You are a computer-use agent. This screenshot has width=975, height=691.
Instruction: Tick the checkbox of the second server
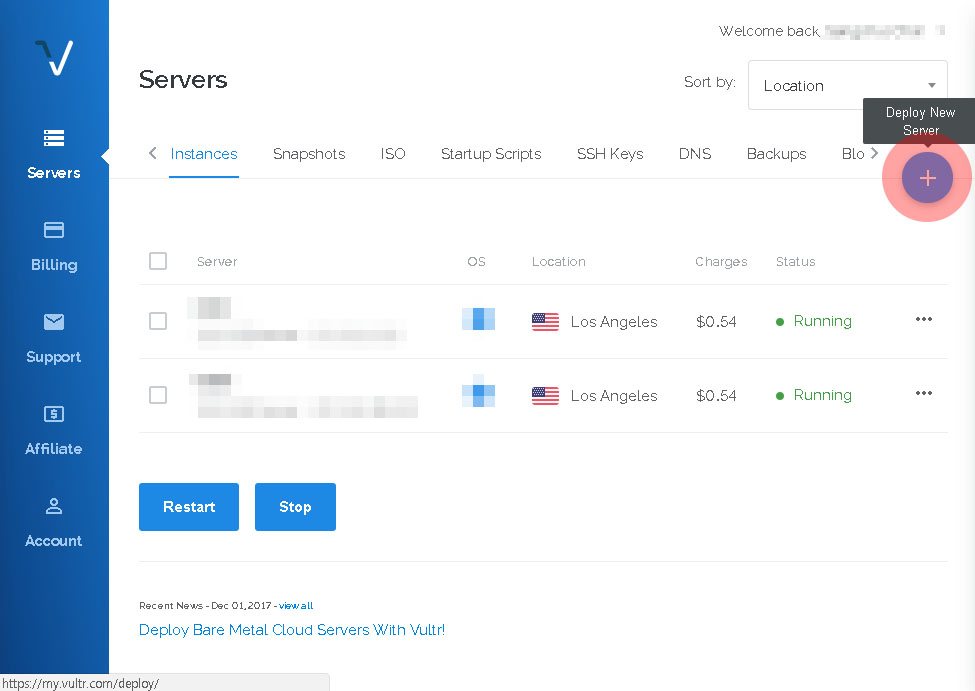(x=158, y=395)
